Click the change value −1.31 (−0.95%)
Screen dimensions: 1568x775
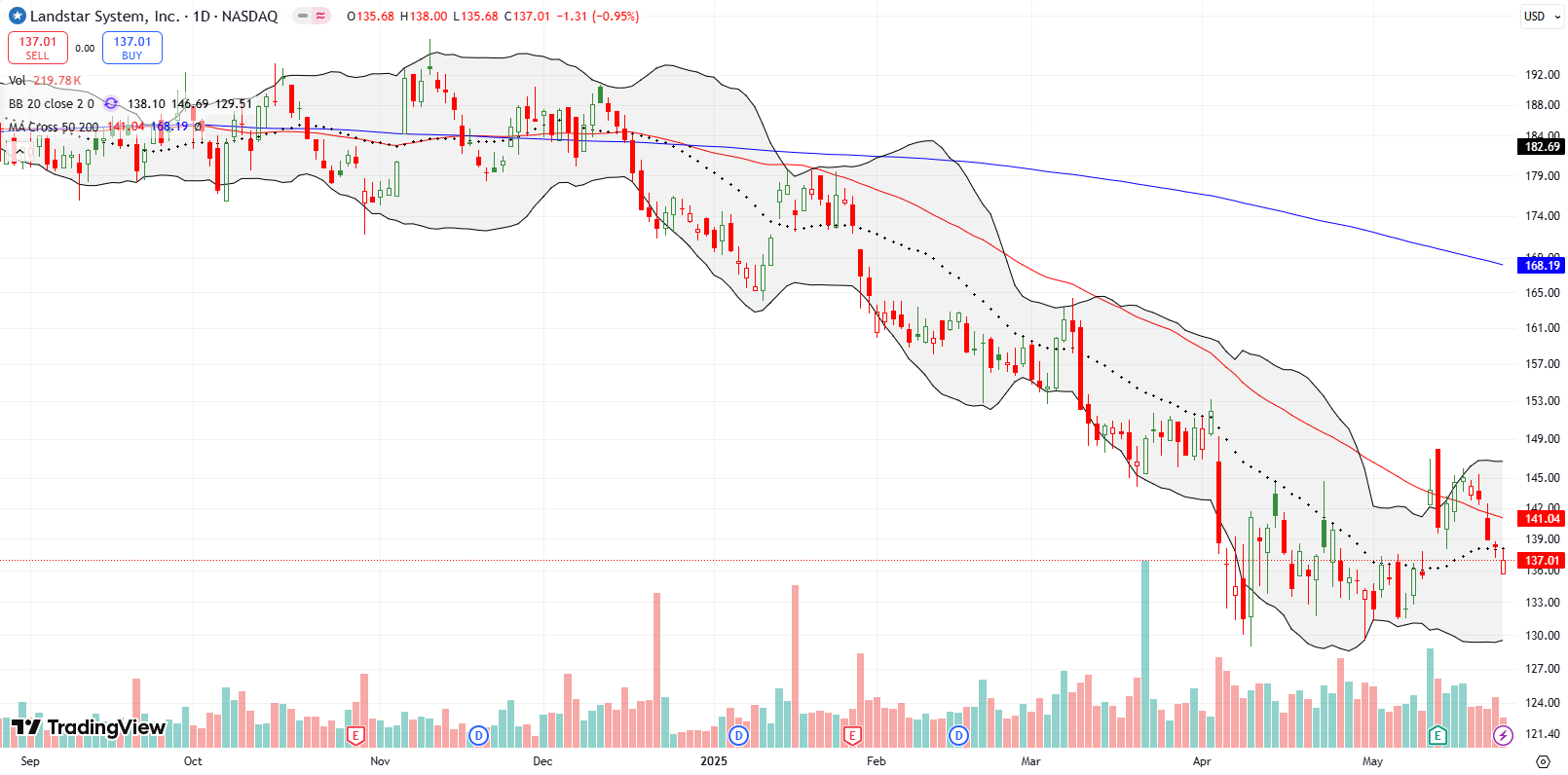click(x=598, y=17)
